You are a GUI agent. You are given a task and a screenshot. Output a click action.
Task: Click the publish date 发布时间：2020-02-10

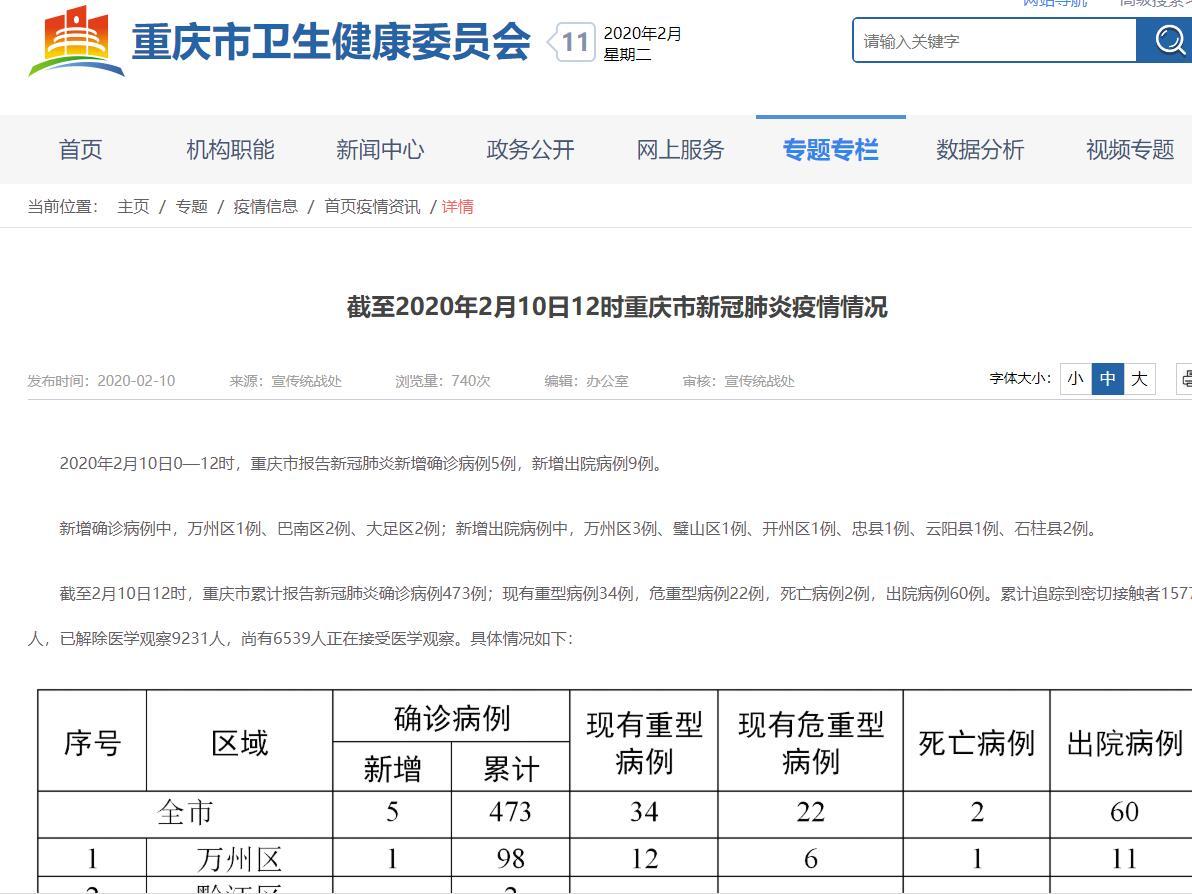point(101,381)
